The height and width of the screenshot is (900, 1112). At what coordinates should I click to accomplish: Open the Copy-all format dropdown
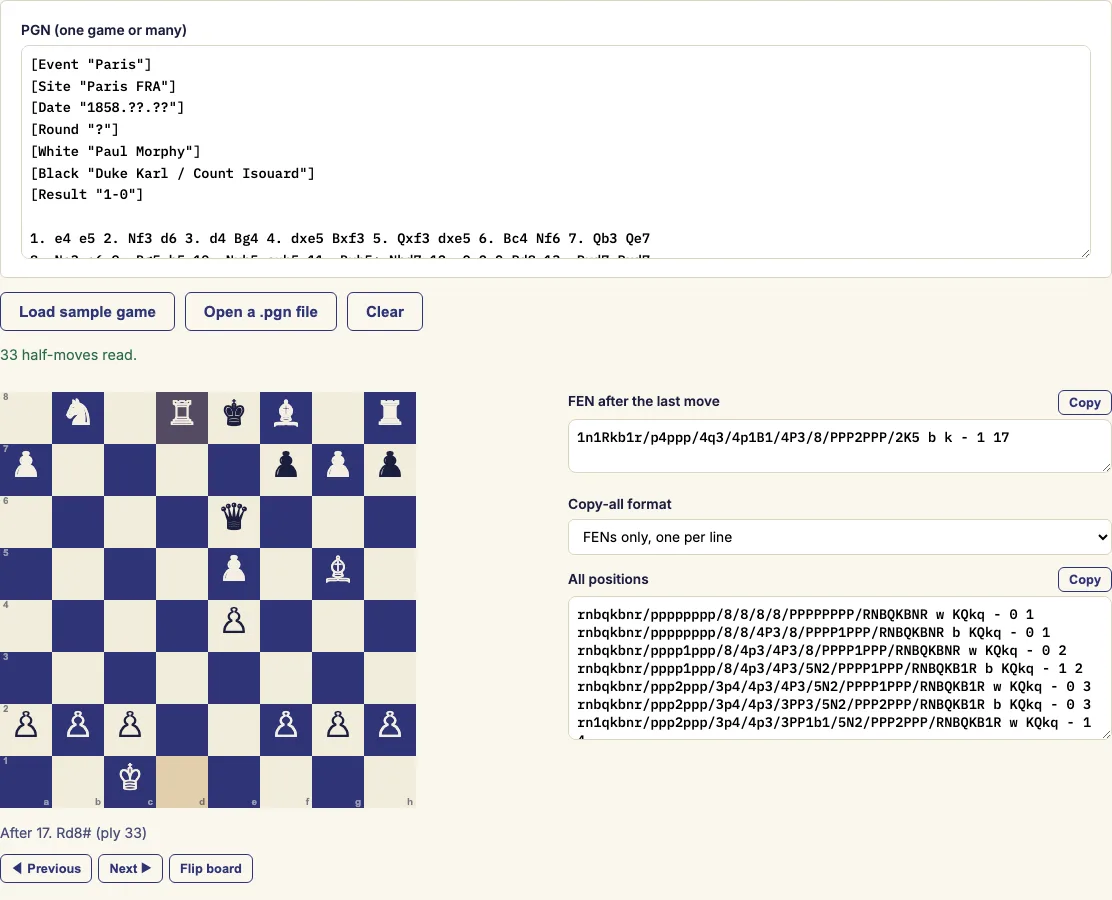(x=840, y=537)
